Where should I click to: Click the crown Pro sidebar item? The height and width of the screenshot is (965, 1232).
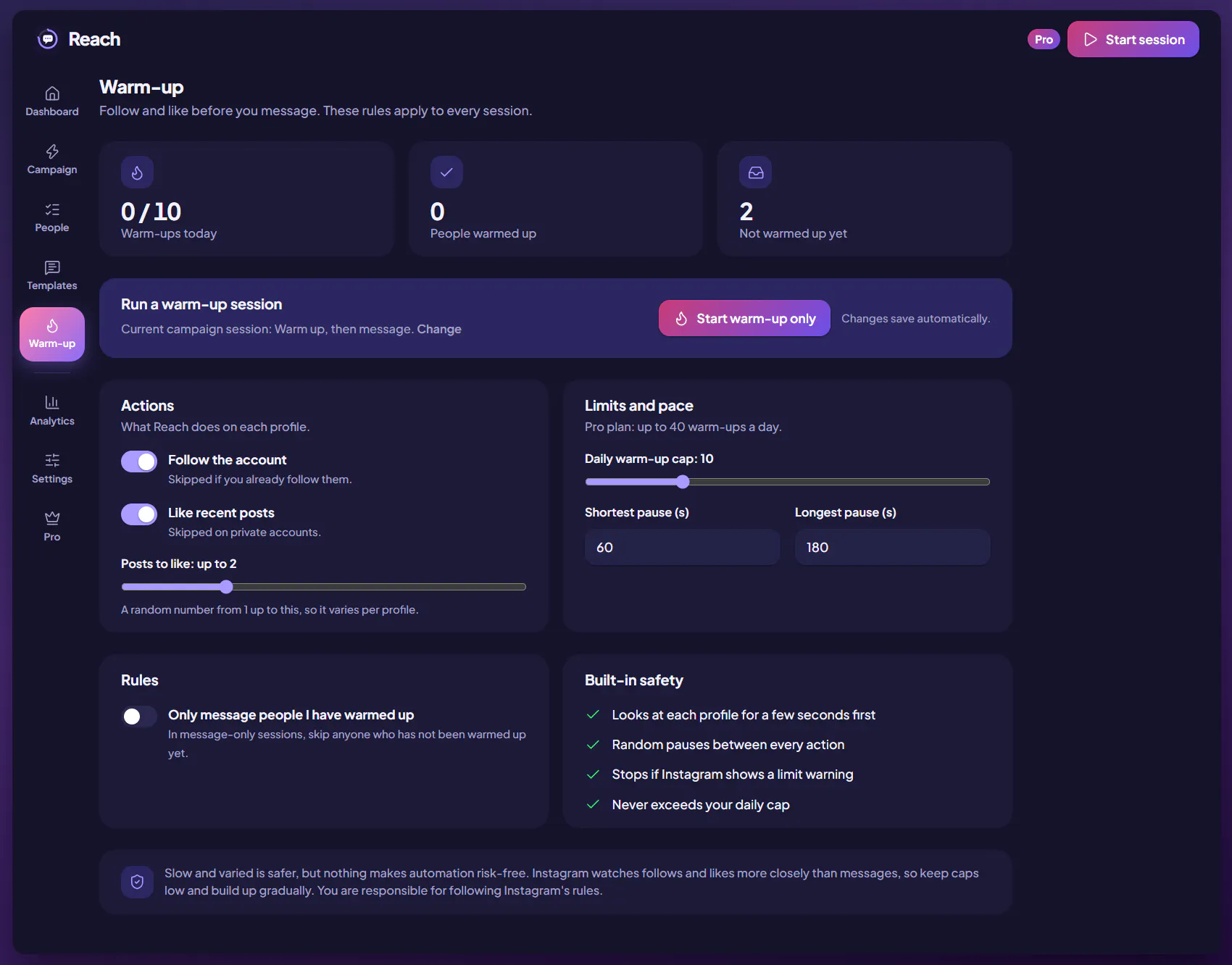click(x=52, y=527)
